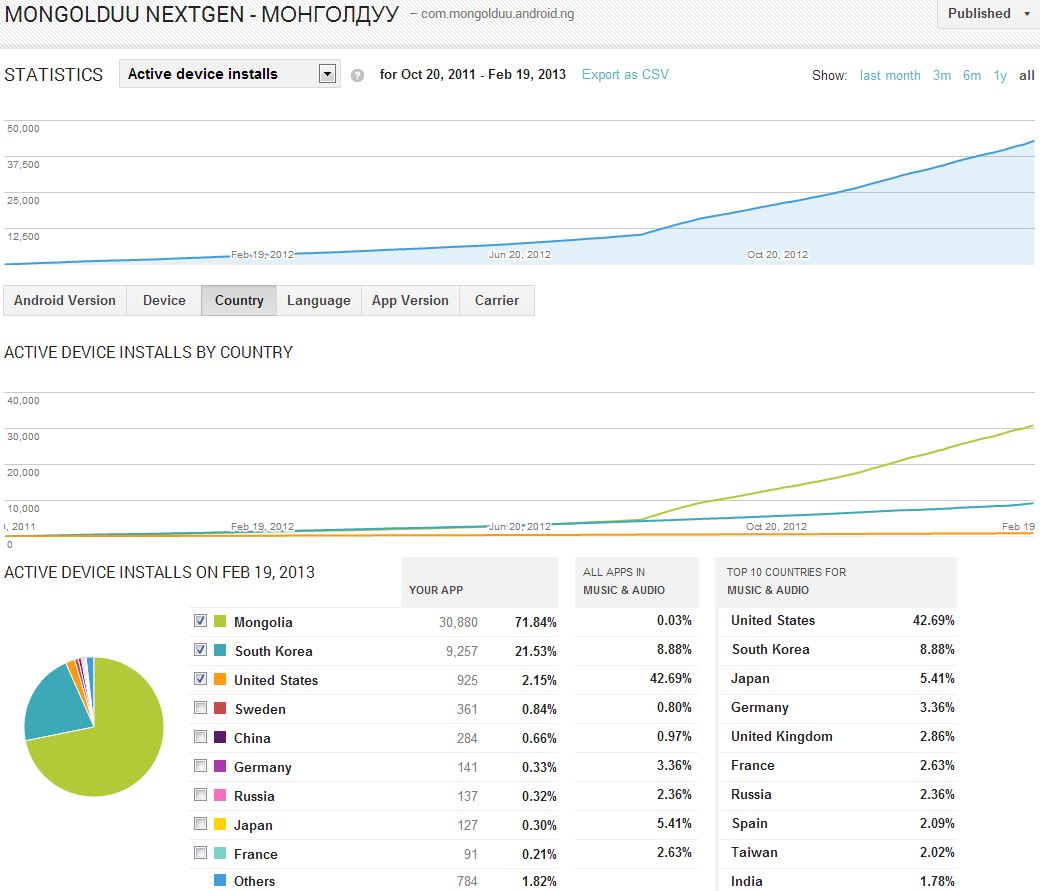Image resolution: width=1040 pixels, height=891 pixels.
Task: Uncheck the South Korea checkbox
Action: (200, 650)
